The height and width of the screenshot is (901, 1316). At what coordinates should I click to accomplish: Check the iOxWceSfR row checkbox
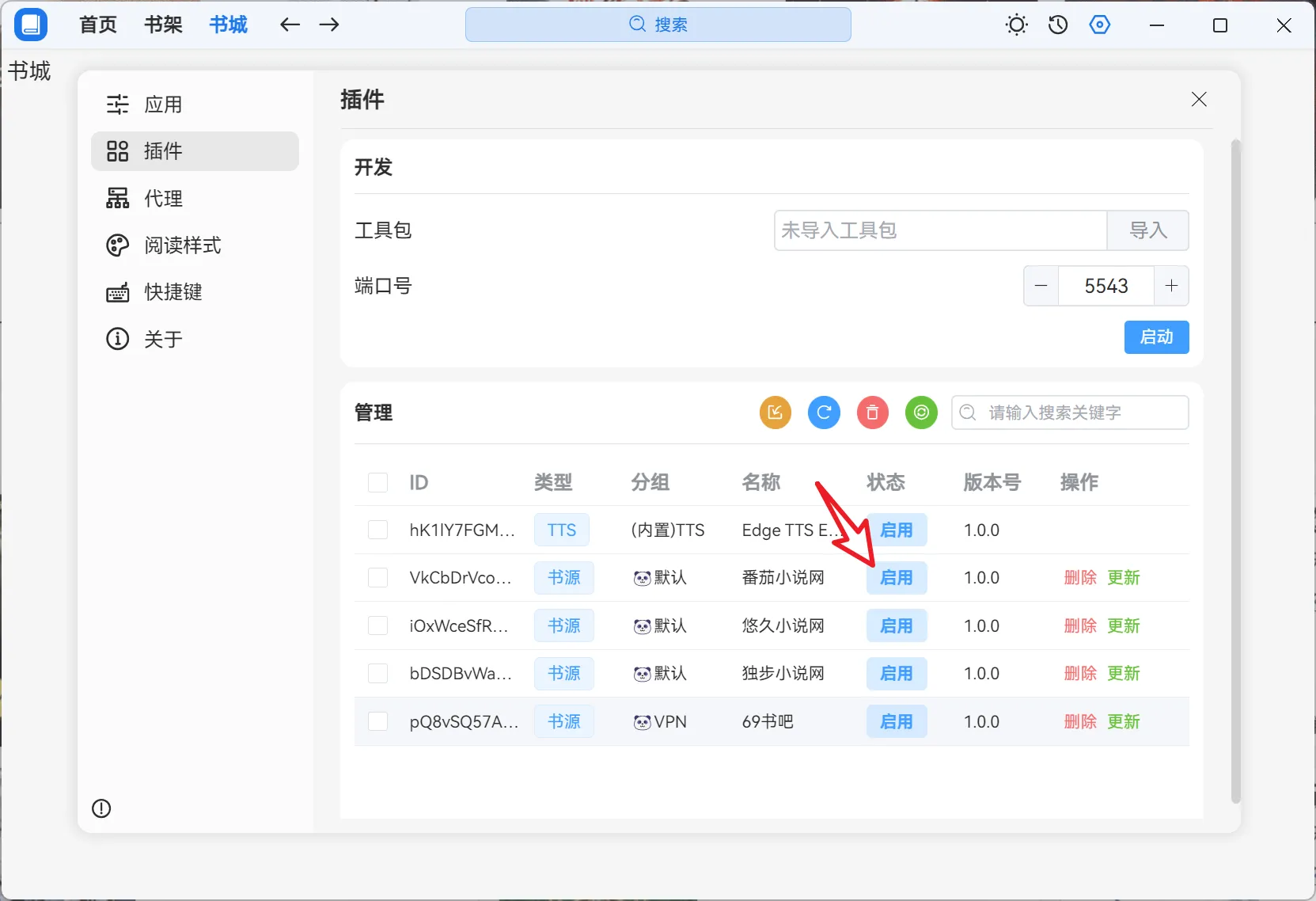tap(377, 625)
